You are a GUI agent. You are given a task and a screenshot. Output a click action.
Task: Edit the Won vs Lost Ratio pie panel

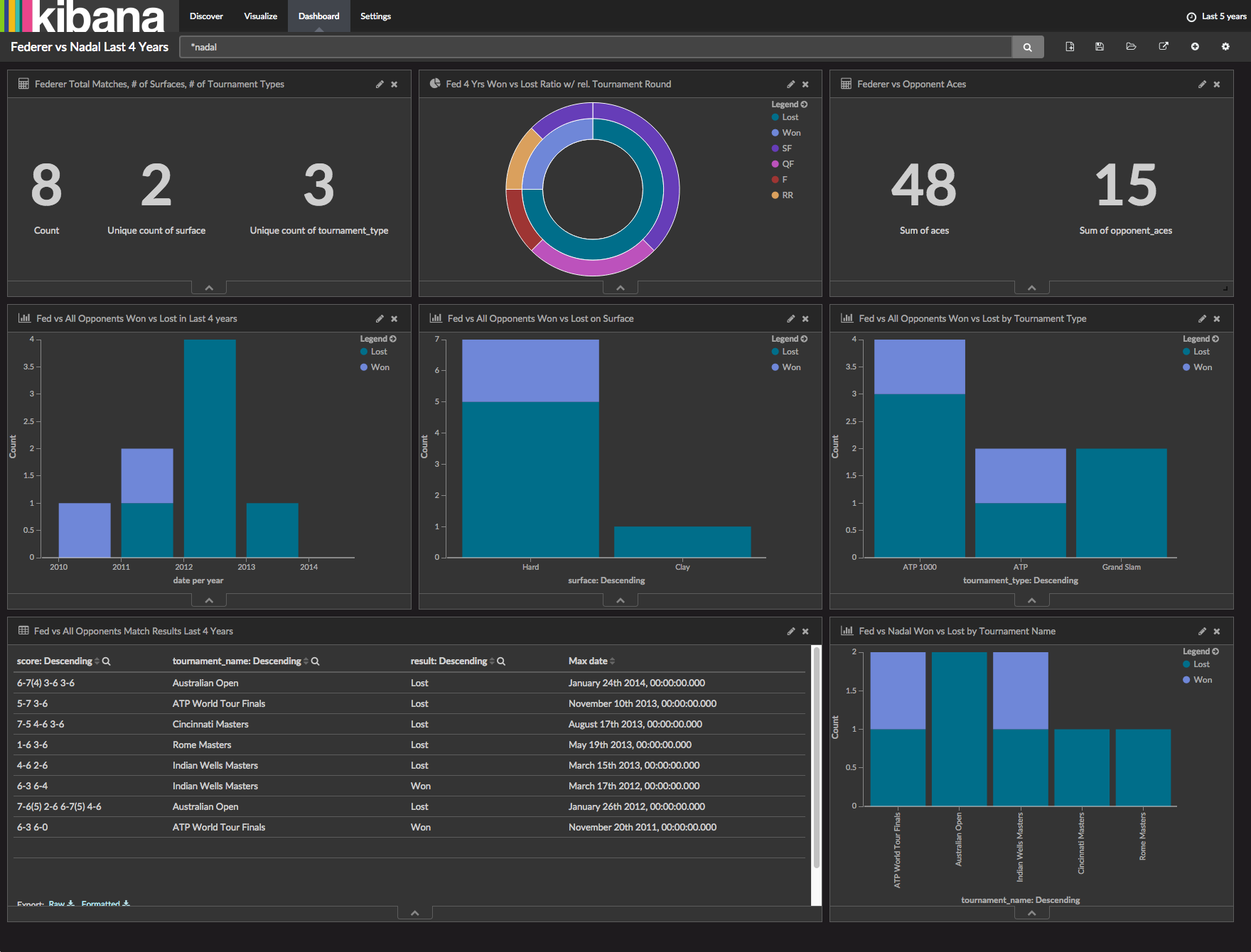tap(790, 84)
